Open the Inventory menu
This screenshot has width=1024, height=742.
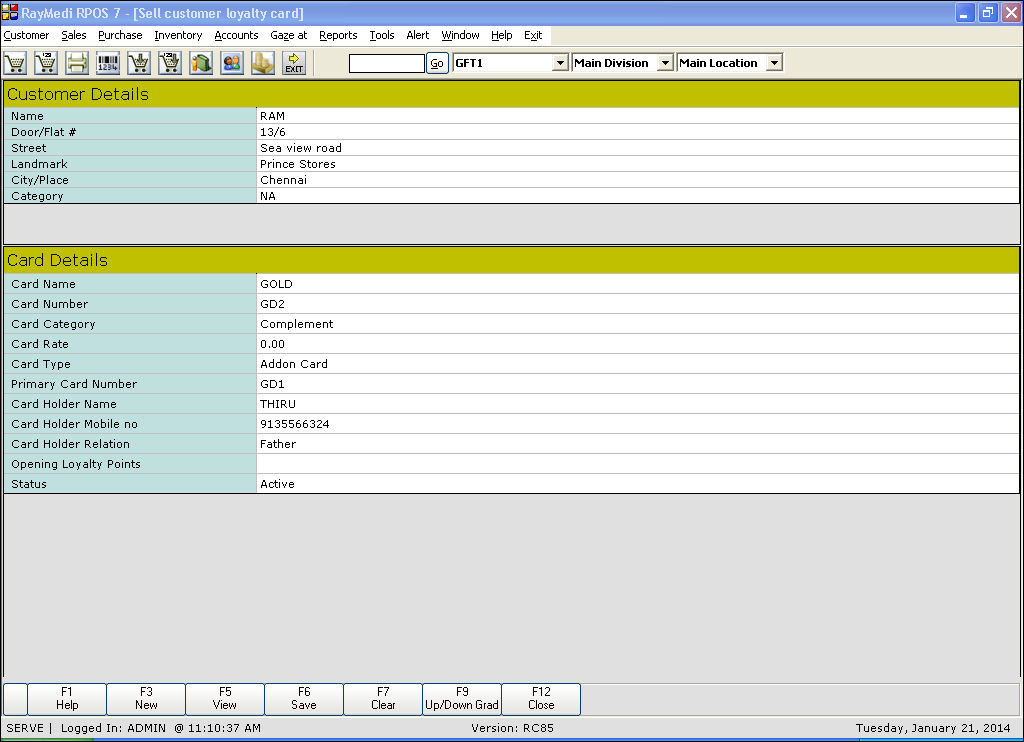pyautogui.click(x=178, y=35)
